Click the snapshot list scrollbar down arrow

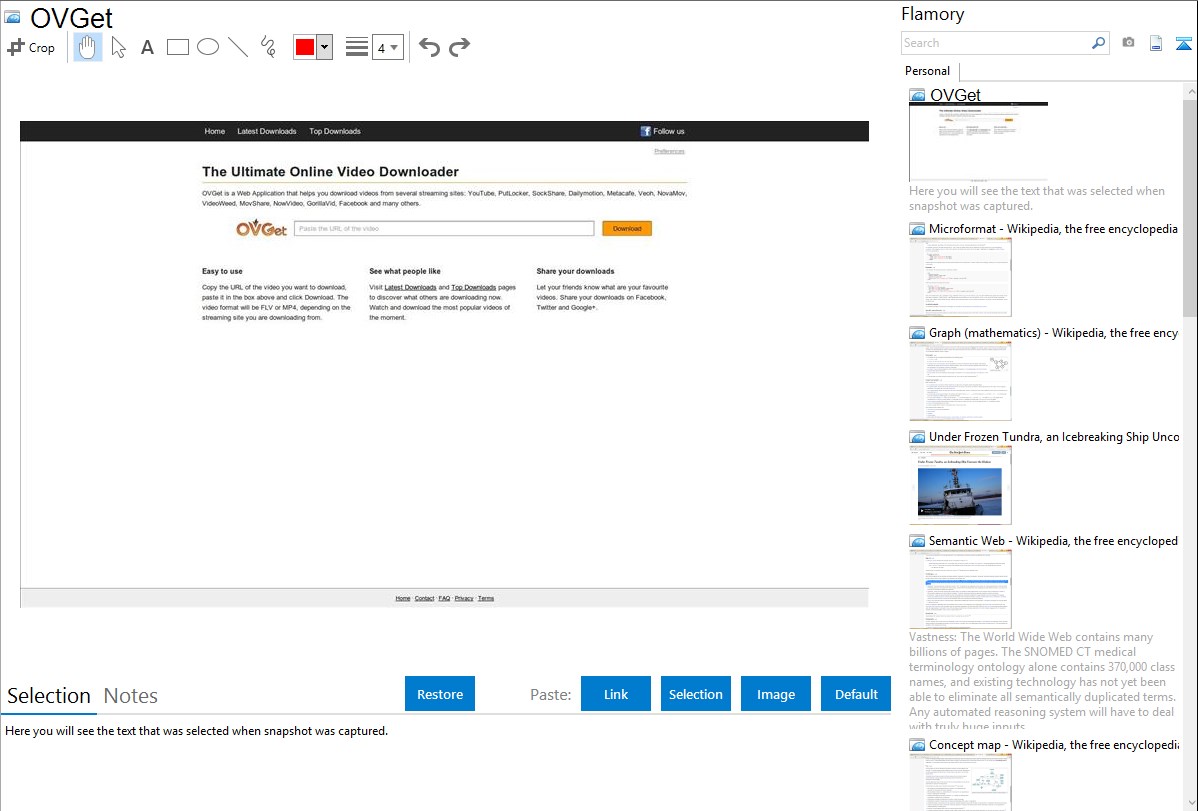[1190, 803]
